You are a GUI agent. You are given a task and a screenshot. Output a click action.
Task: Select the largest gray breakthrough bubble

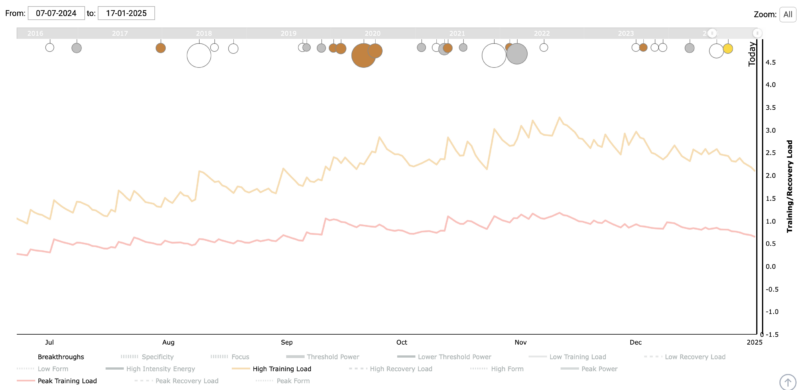(x=517, y=54)
